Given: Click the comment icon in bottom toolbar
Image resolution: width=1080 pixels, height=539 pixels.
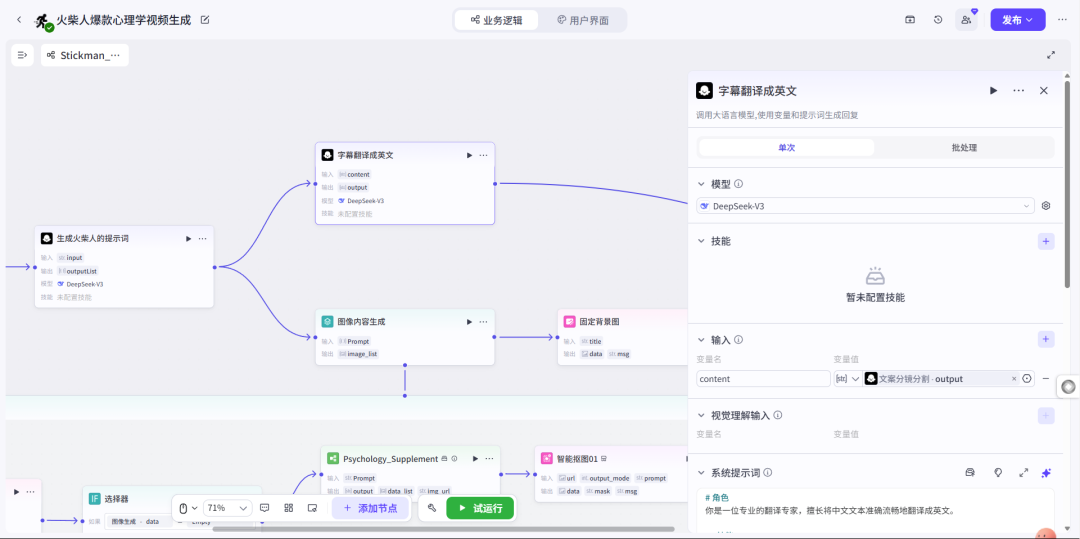Looking at the screenshot, I should 264,508.
